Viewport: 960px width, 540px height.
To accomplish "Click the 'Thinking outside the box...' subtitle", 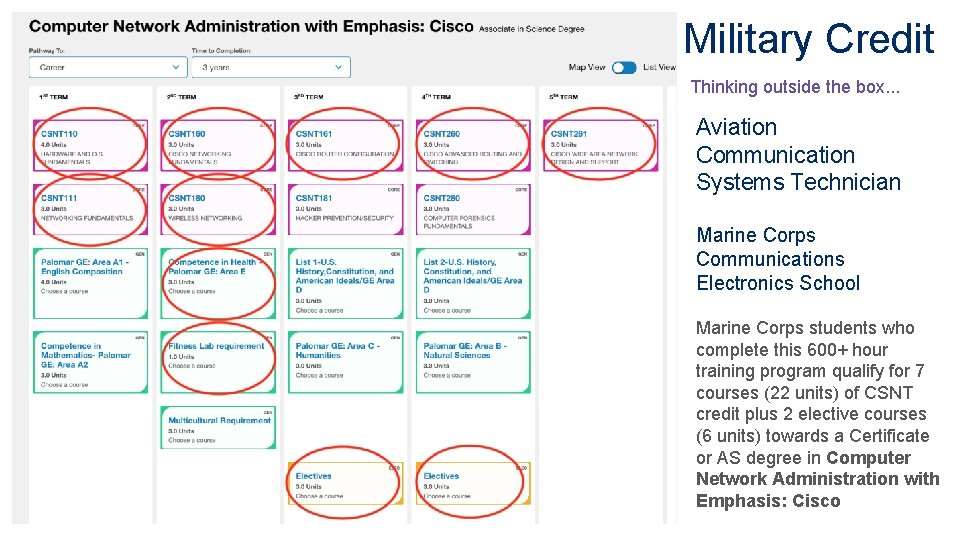I will click(x=795, y=87).
